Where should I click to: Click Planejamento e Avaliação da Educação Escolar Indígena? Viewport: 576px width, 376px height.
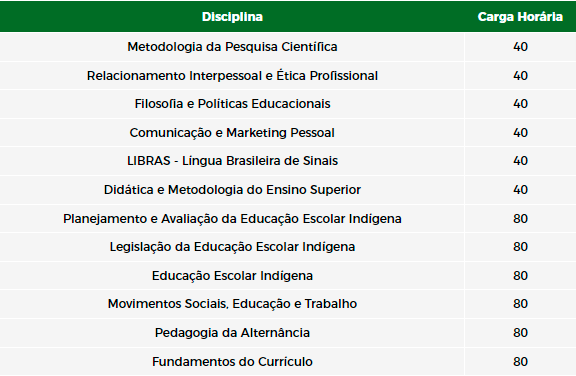232,219
